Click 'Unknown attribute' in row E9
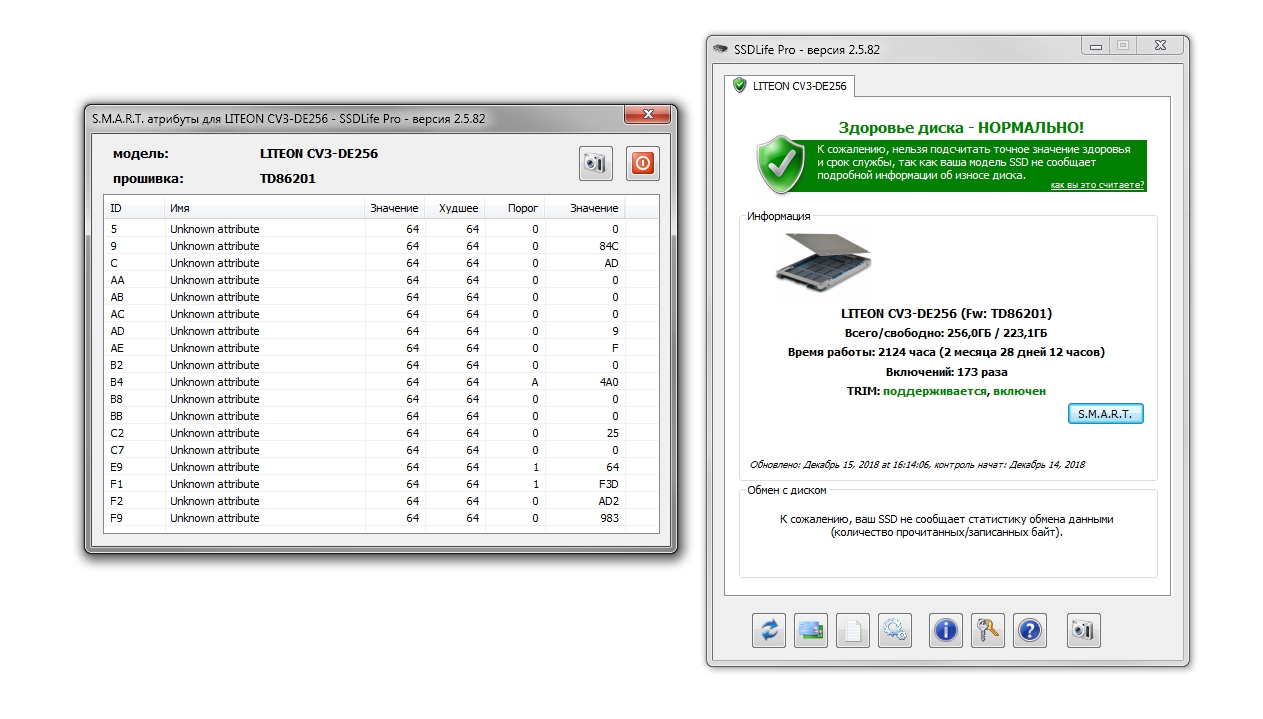Viewport: 1263px width, 719px height. tap(214, 467)
